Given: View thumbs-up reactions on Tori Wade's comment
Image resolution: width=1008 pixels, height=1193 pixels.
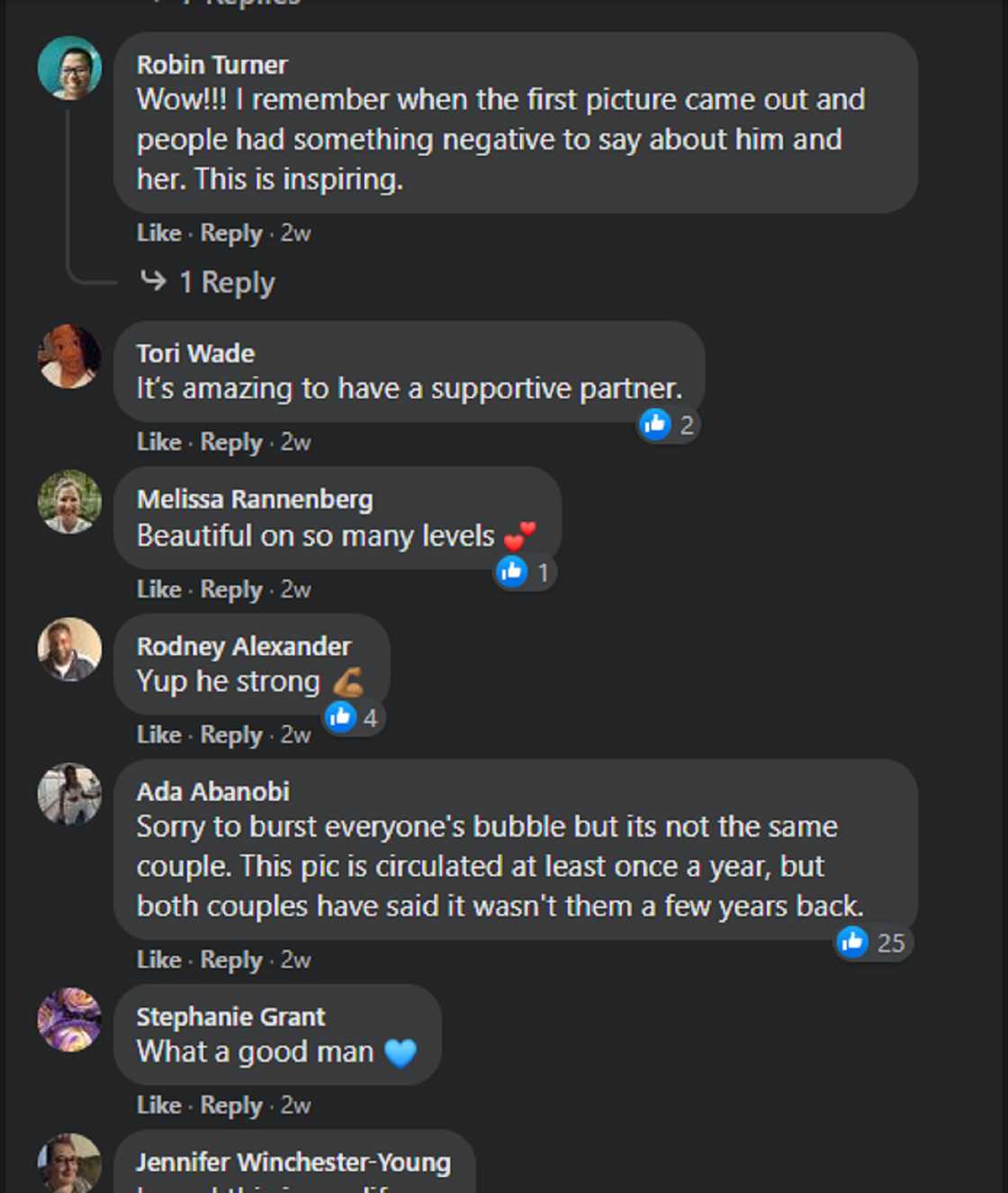Looking at the screenshot, I should [668, 425].
